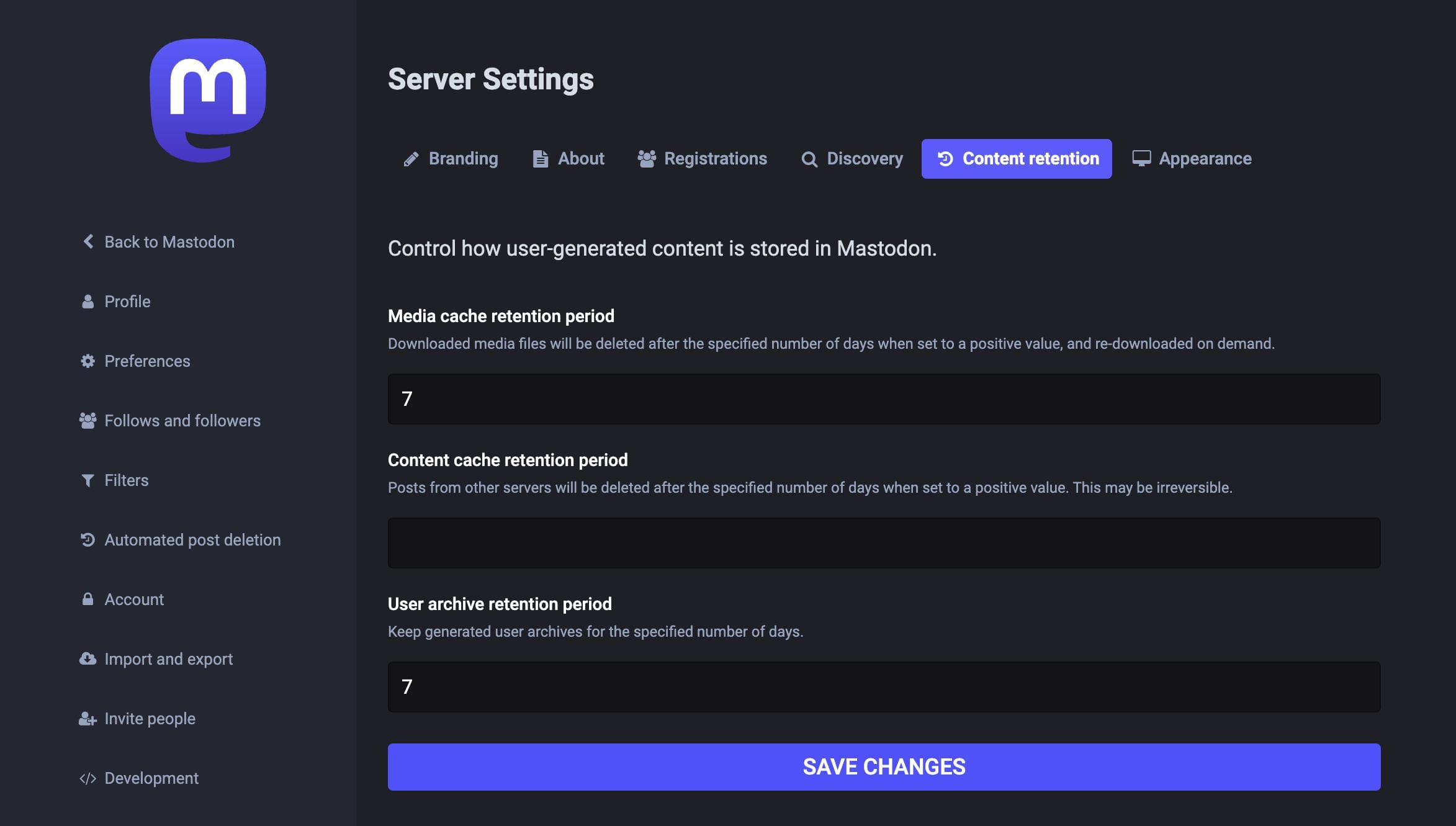Screen dimensions: 1456x826
Task: Focus the User archive retention period field
Action: [884, 687]
